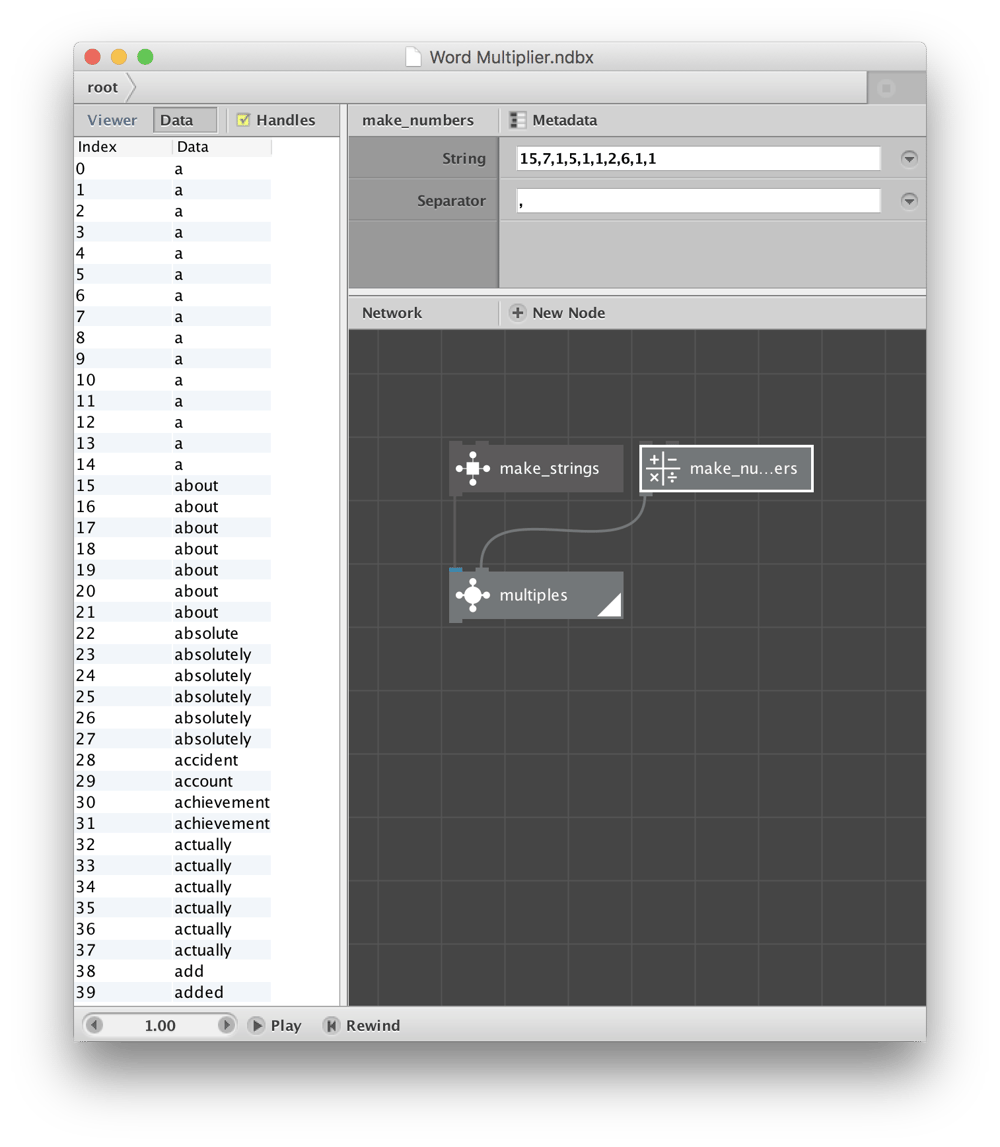Select row 30 achievement
This screenshot has height=1147, width=1000.
point(173,802)
